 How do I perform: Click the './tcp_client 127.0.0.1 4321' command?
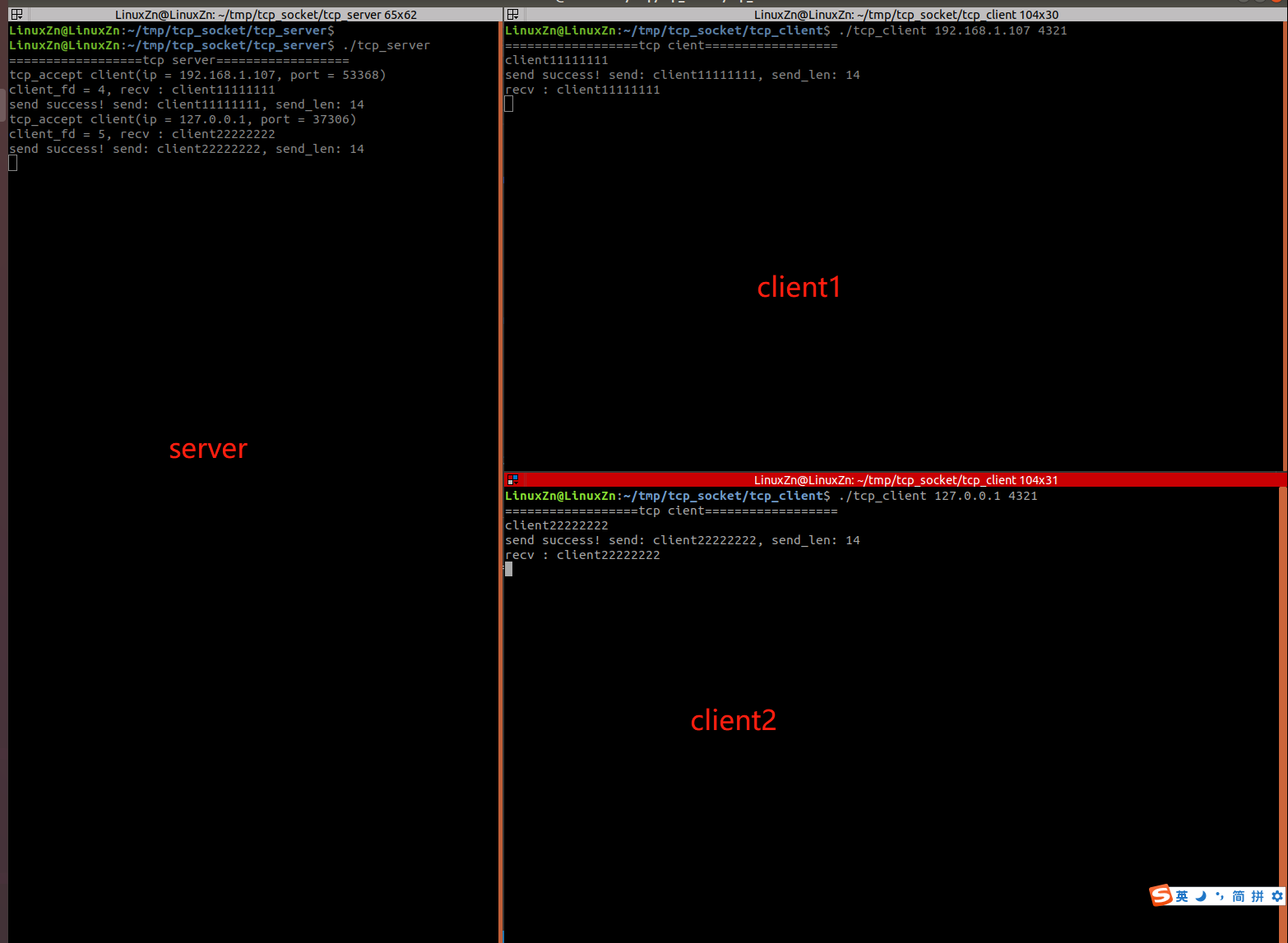pyautogui.click(x=938, y=496)
